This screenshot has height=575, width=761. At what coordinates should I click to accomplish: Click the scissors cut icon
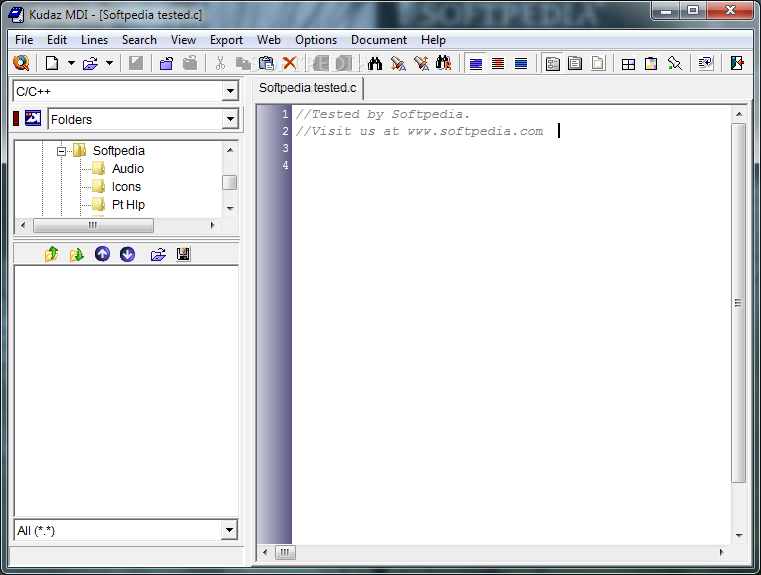click(x=220, y=63)
